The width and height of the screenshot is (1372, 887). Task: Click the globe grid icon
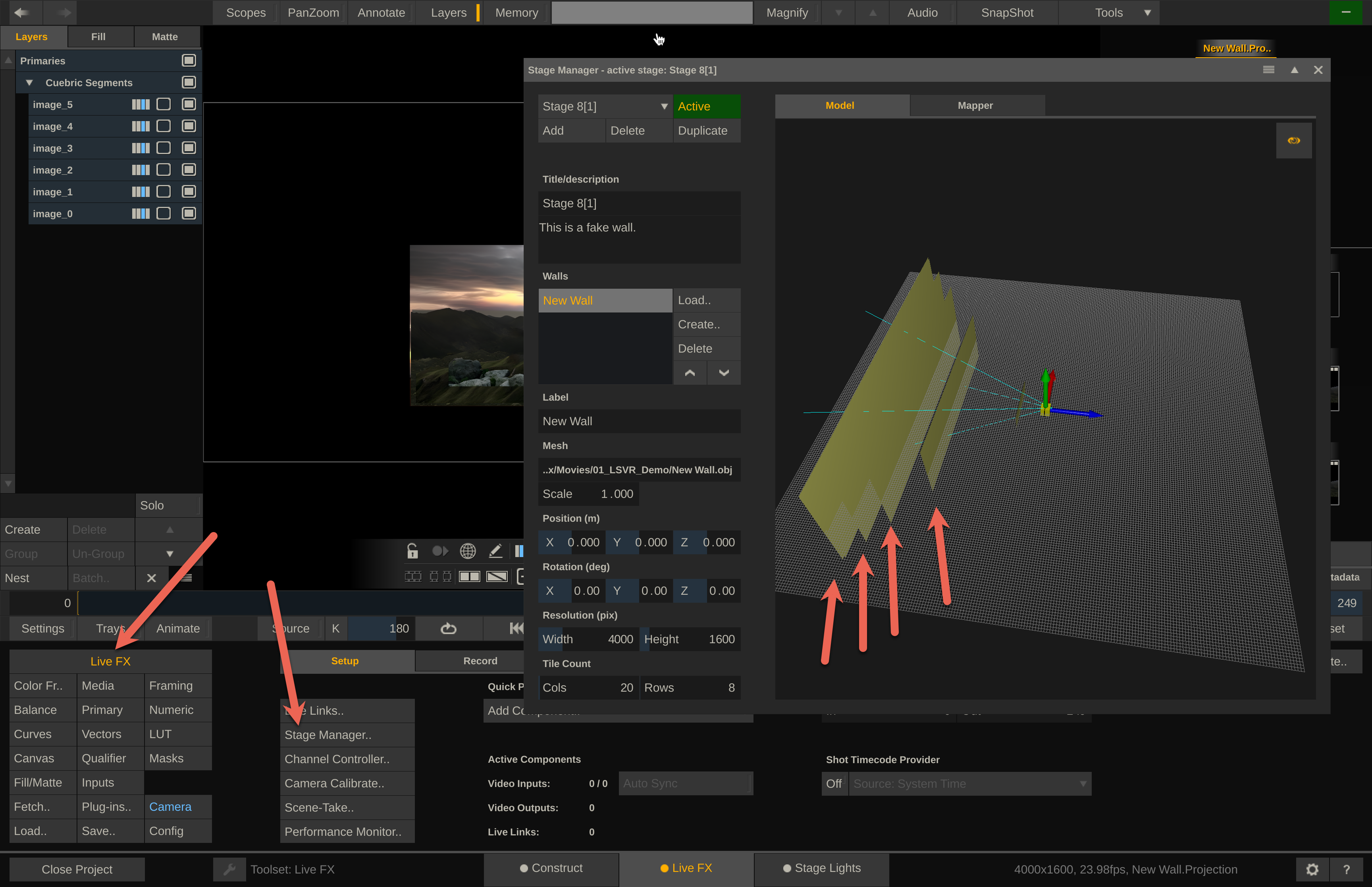tap(468, 551)
